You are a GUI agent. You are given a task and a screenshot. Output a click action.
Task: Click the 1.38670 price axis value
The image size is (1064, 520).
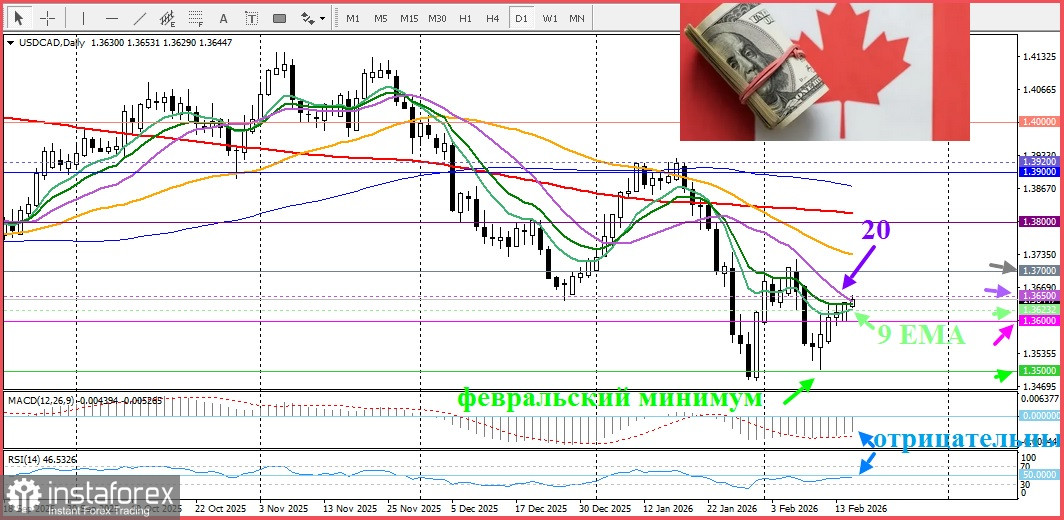click(1038, 187)
